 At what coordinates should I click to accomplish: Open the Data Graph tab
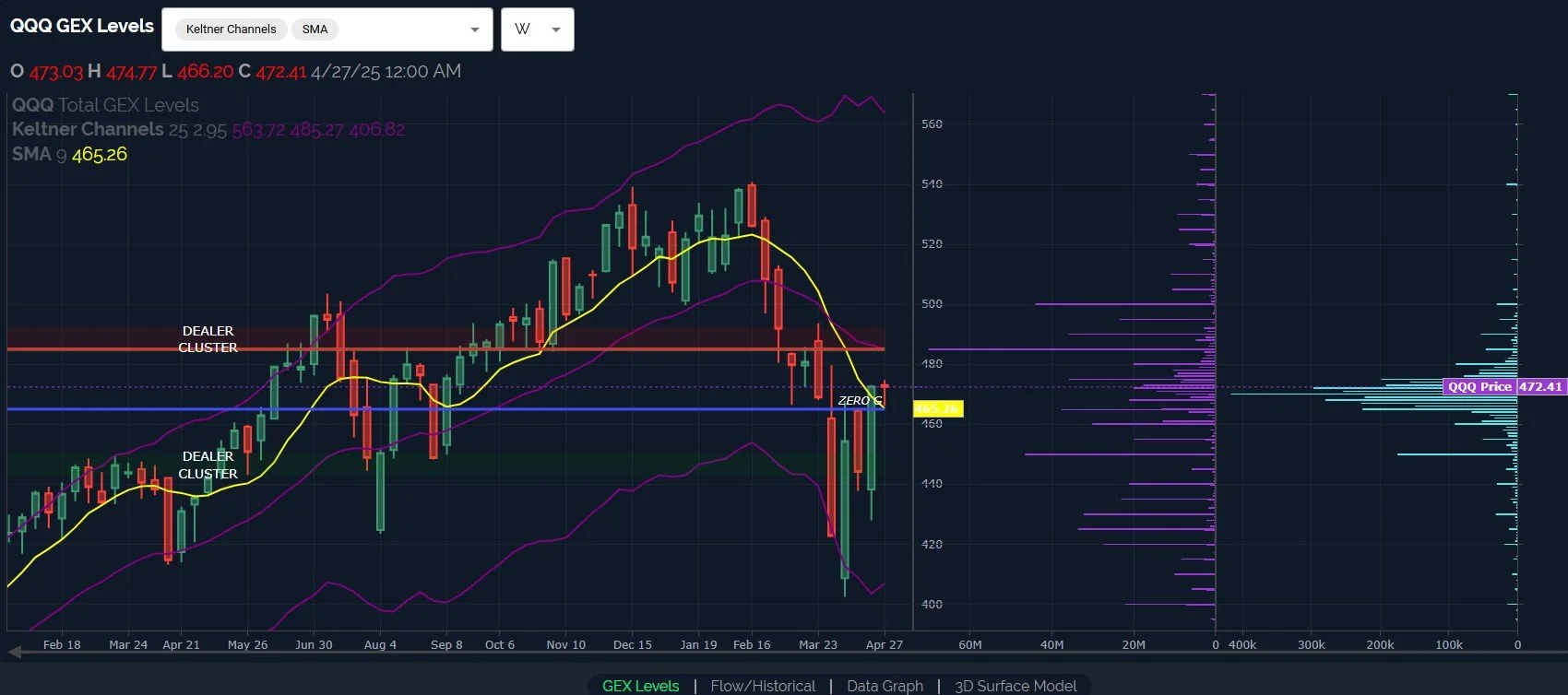885,686
